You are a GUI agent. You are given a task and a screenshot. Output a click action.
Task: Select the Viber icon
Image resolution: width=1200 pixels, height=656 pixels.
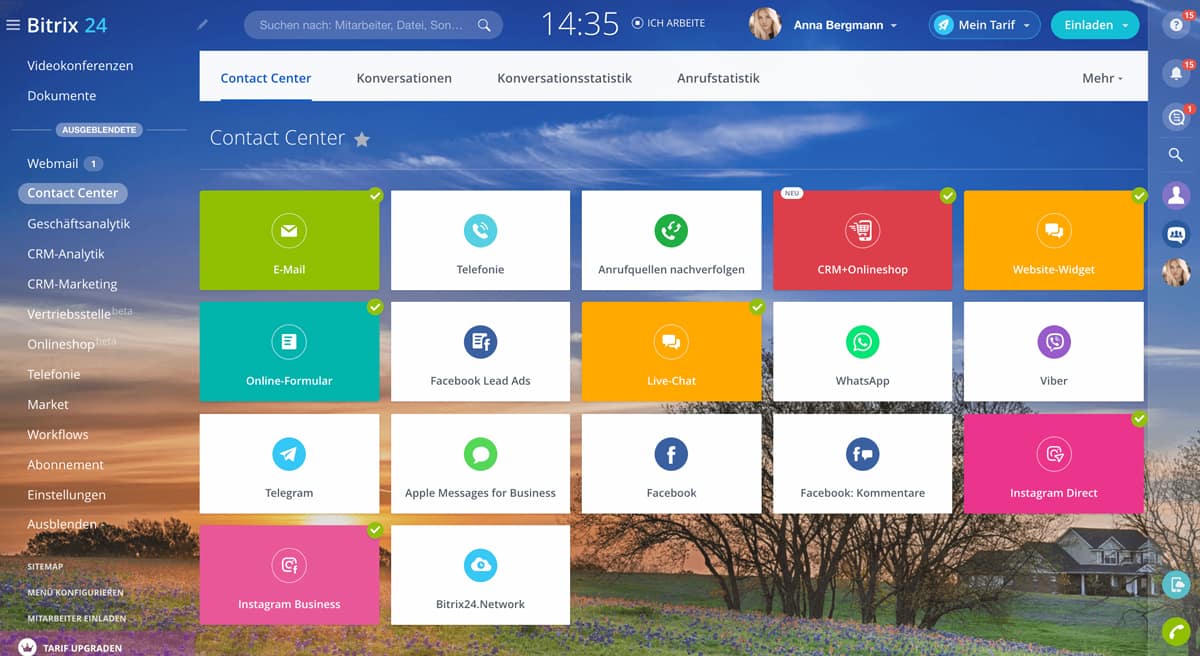coord(1053,342)
